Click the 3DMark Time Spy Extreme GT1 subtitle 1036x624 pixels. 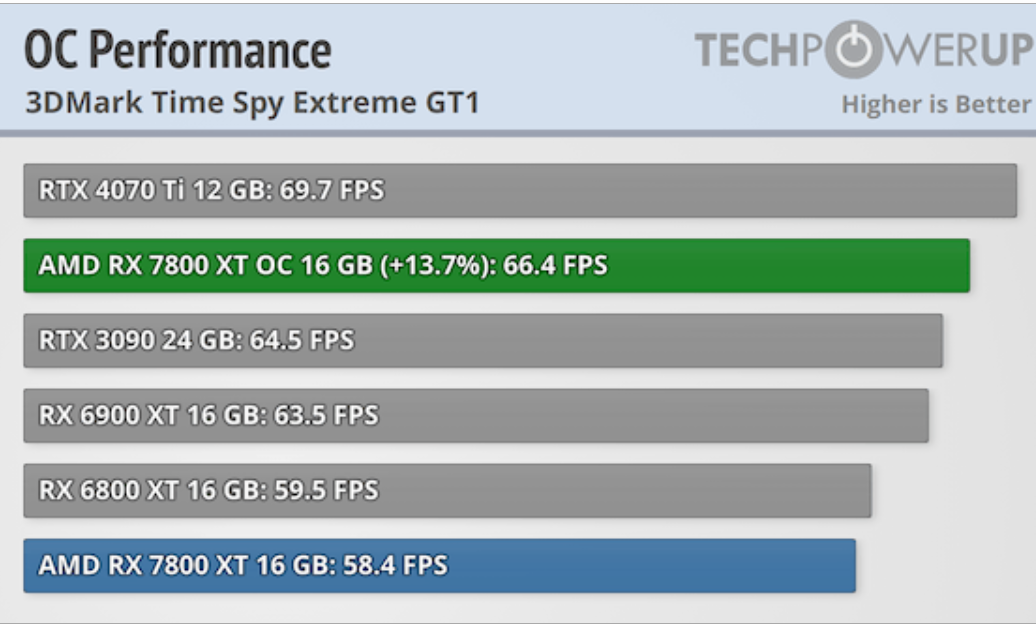click(x=251, y=103)
